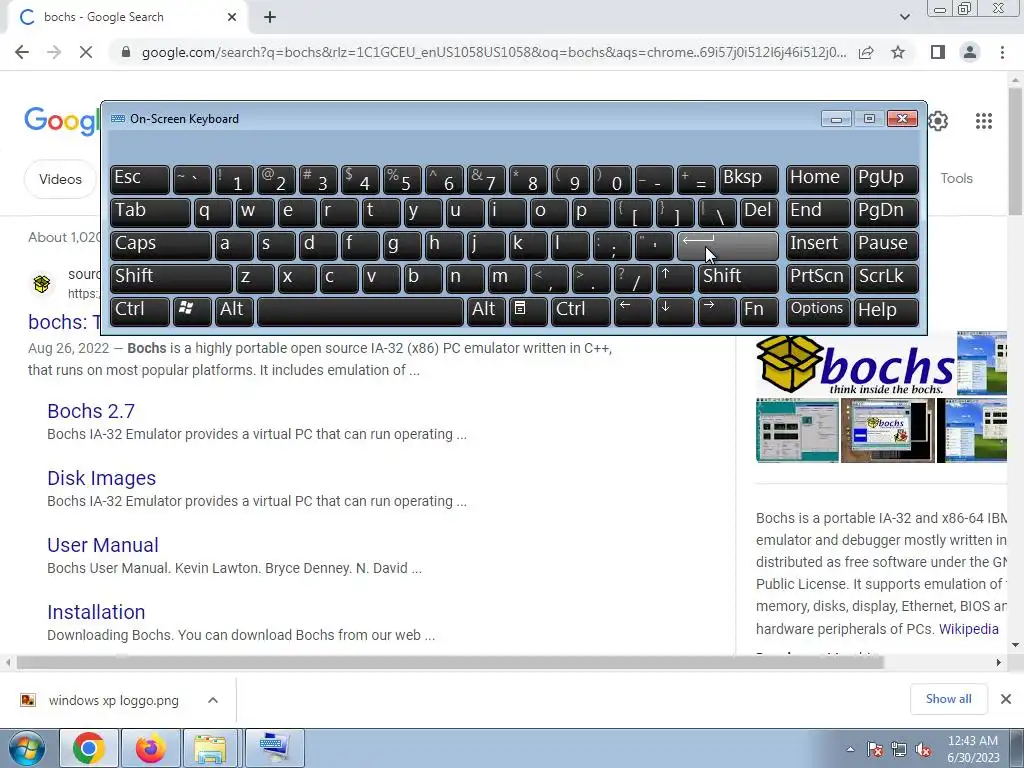1024x768 pixels.
Task: Click the Home key on the keyboard
Action: coord(818,180)
